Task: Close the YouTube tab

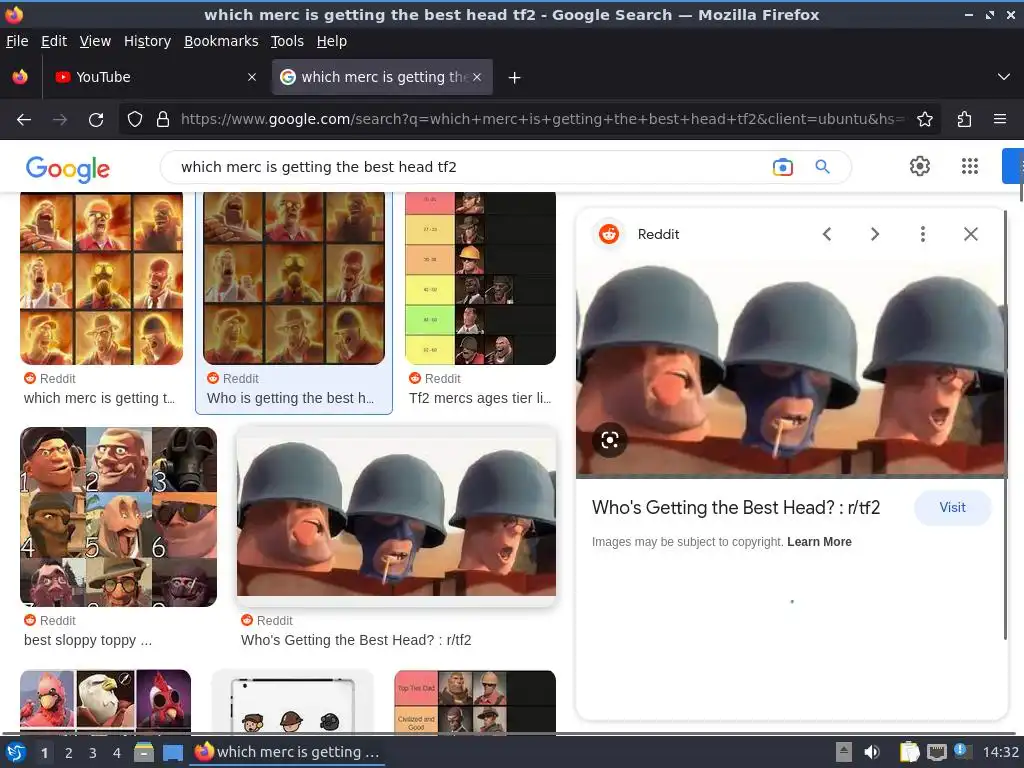Action: click(x=252, y=77)
